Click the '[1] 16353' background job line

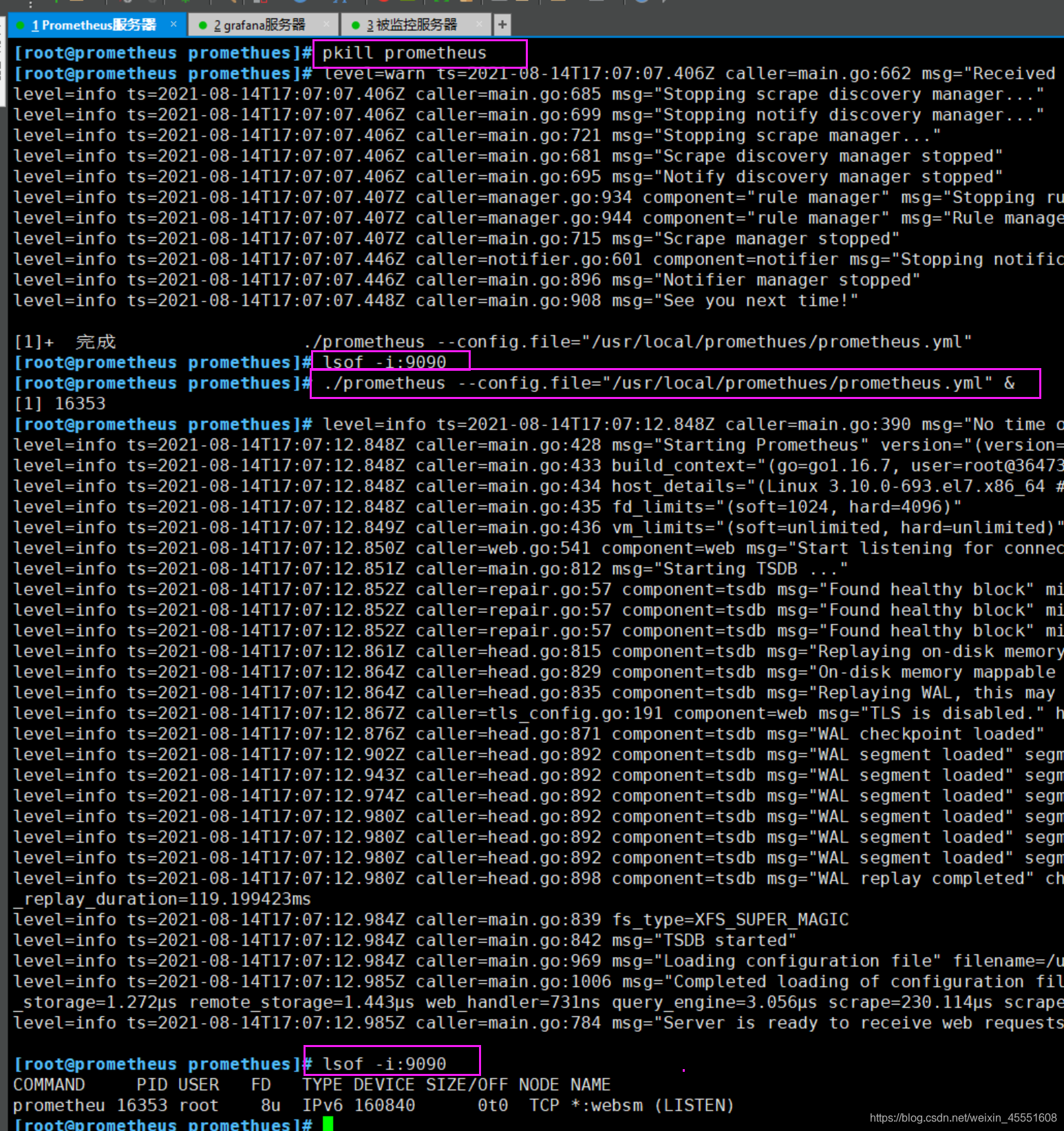[x=60, y=404]
